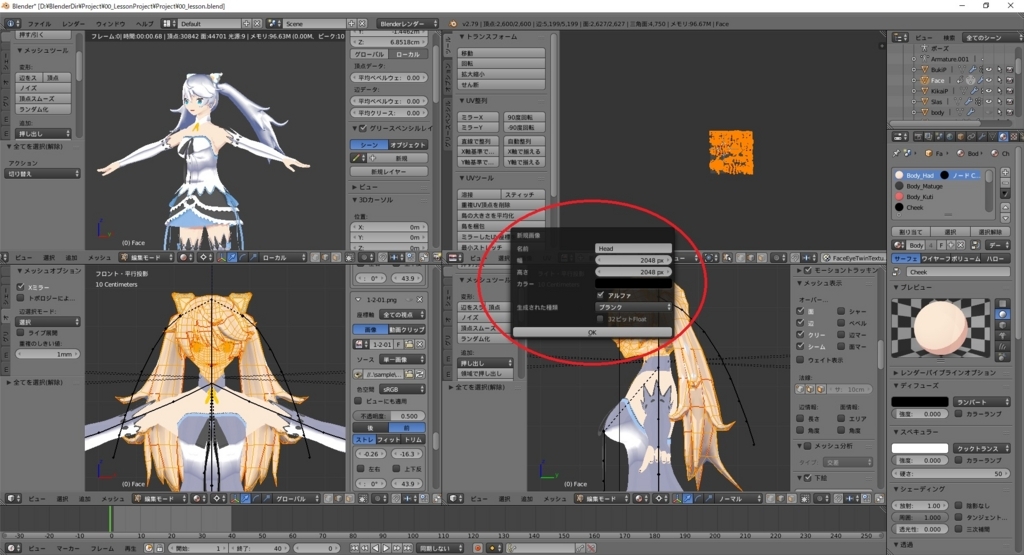Click the 90度回転 button
Screen dimensions: 1024x555
point(523,118)
